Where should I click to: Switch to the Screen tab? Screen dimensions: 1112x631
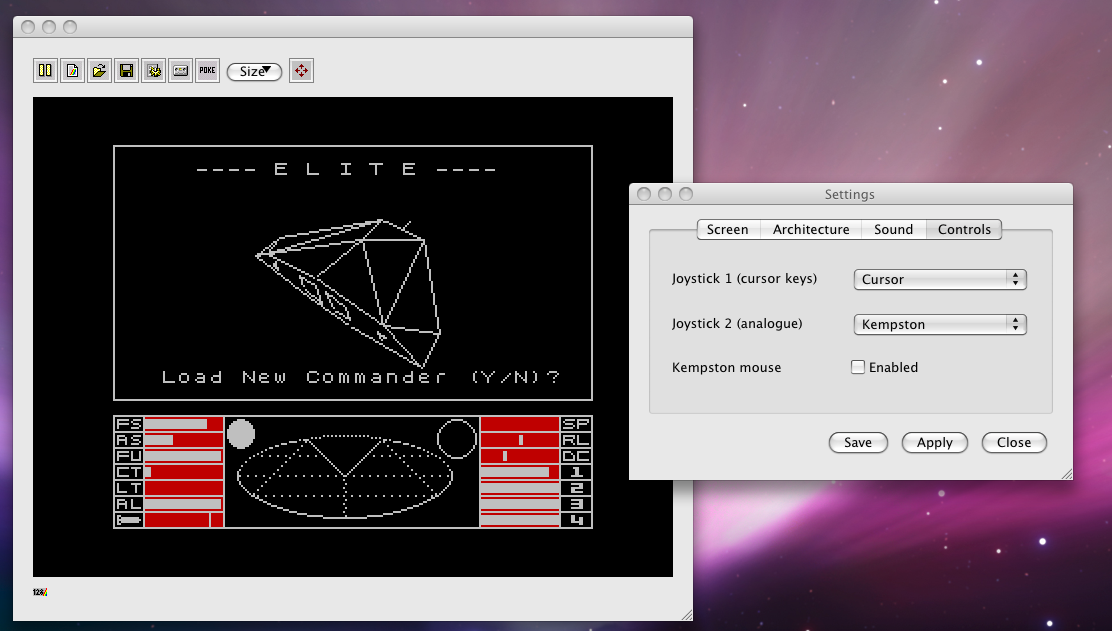coord(728,230)
